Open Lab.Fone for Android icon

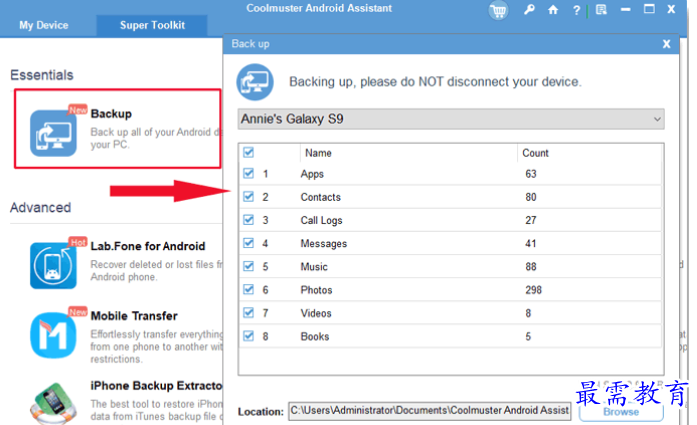(53, 265)
